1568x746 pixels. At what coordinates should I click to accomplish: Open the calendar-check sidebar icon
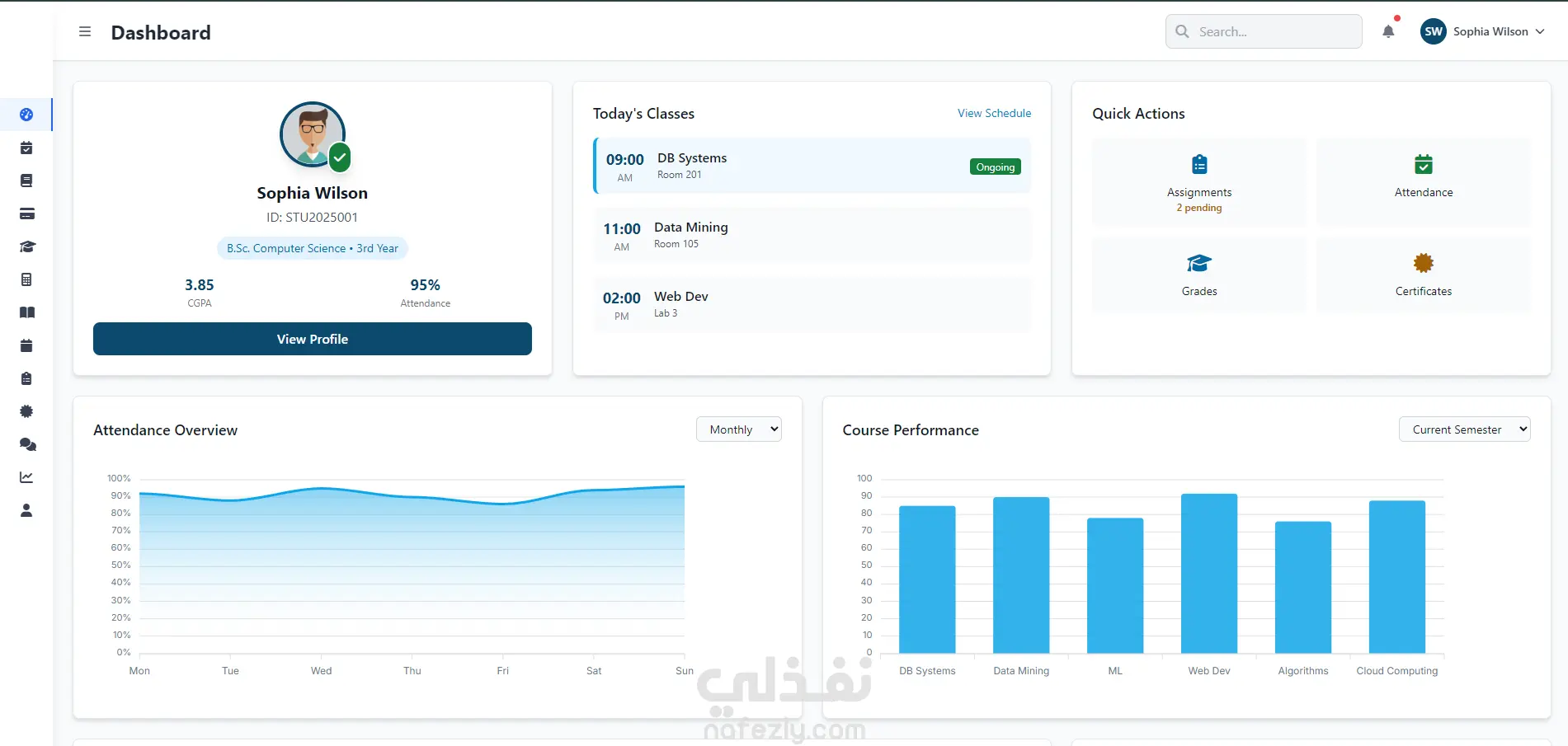click(x=26, y=148)
